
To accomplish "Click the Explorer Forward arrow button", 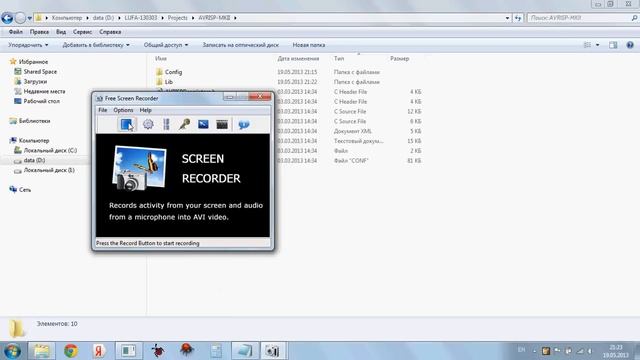I will coord(20,18).
